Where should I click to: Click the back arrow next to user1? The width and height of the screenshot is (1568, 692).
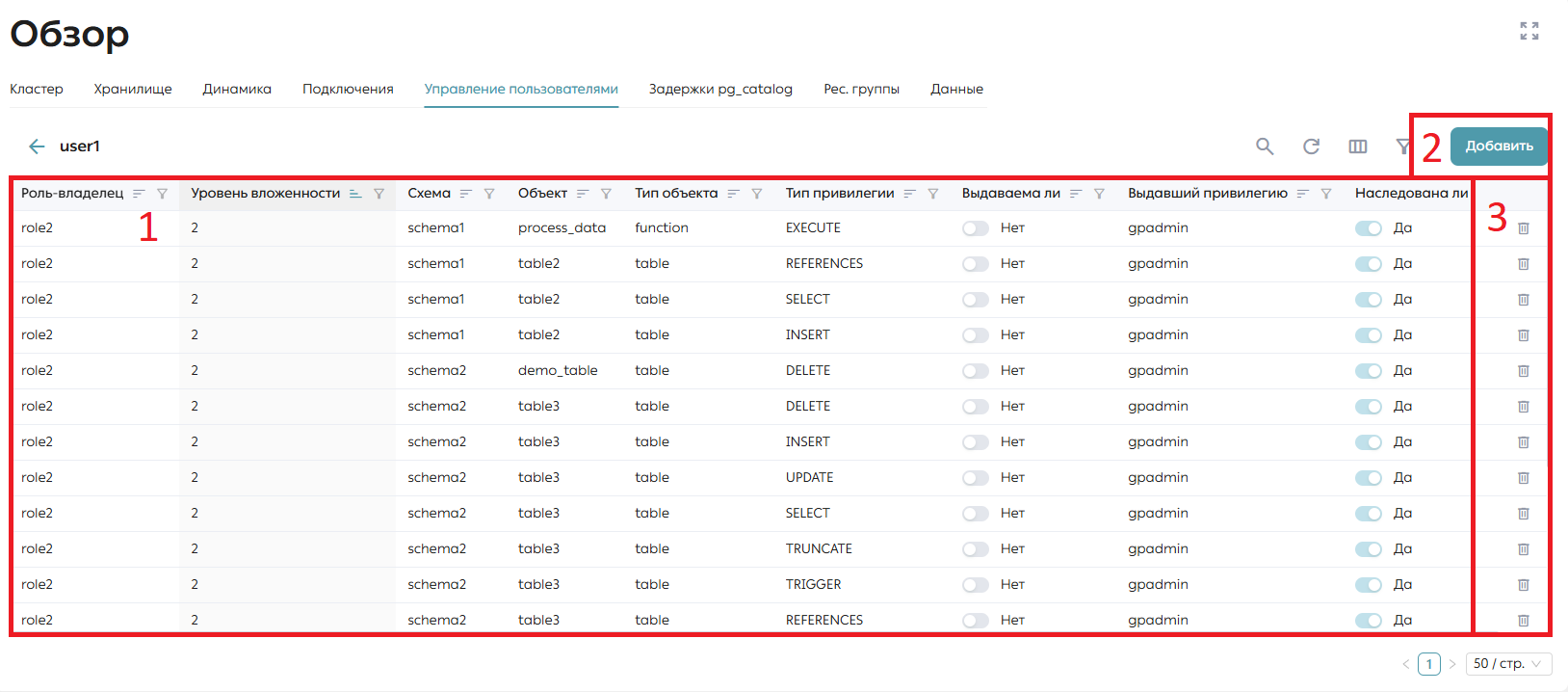tap(37, 146)
